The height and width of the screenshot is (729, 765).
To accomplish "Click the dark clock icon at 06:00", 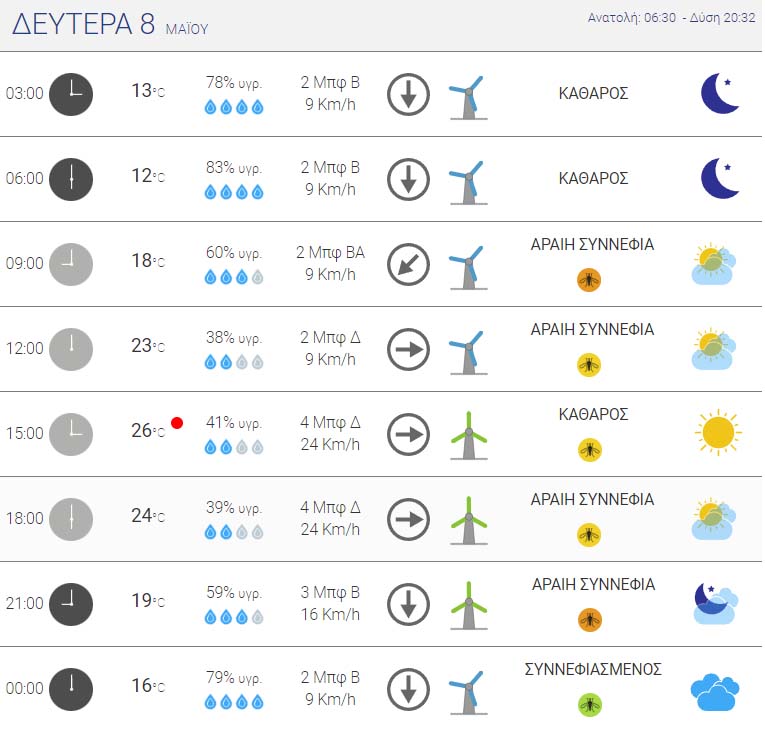I will pos(71,180).
